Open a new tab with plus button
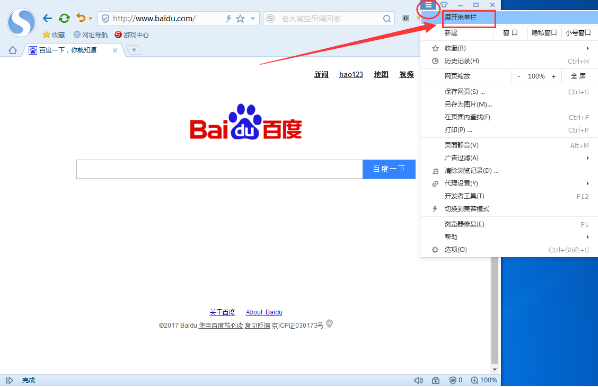 pyautogui.click(x=134, y=50)
